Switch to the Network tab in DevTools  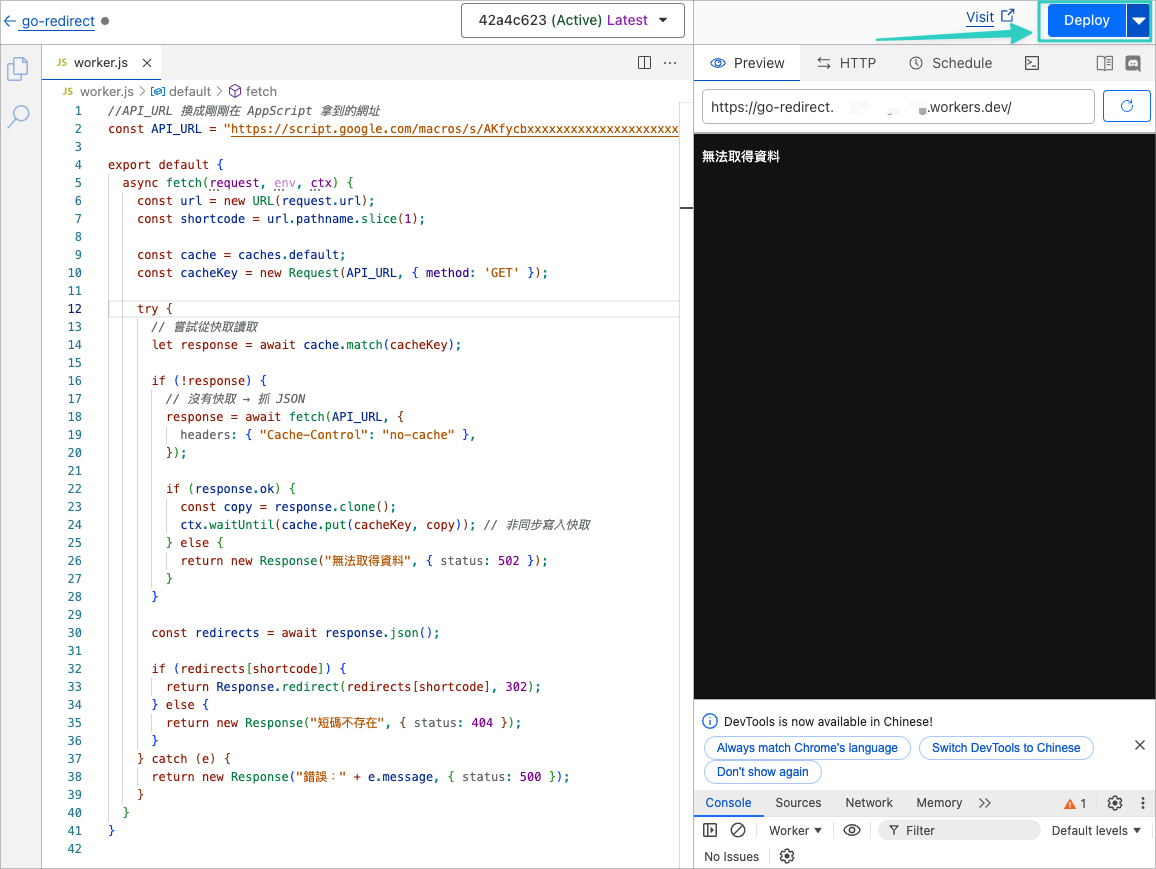869,803
